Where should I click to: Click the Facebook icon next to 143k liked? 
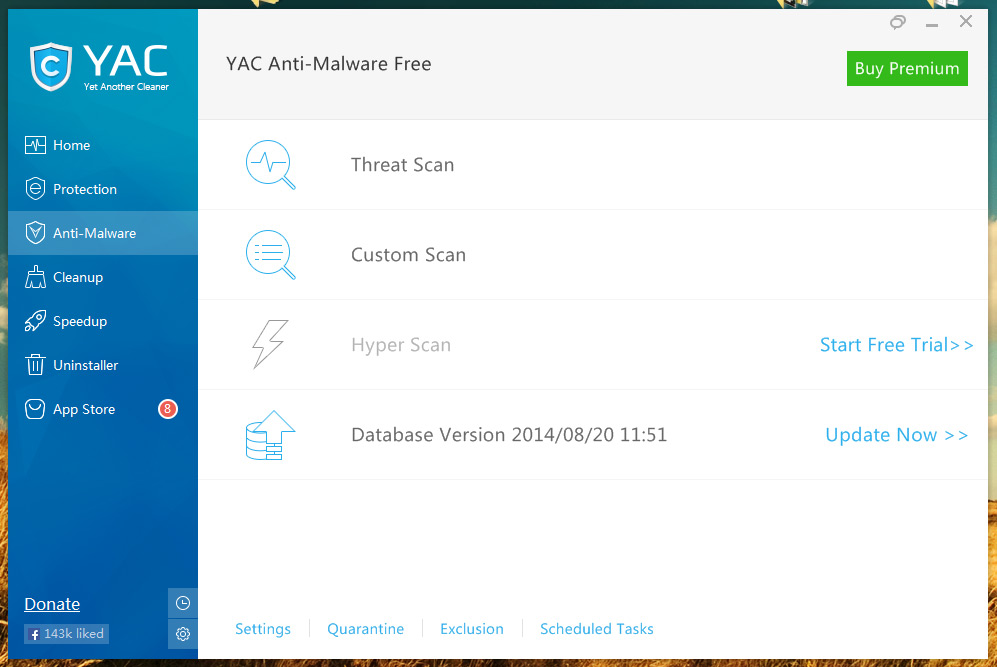[x=34, y=634]
